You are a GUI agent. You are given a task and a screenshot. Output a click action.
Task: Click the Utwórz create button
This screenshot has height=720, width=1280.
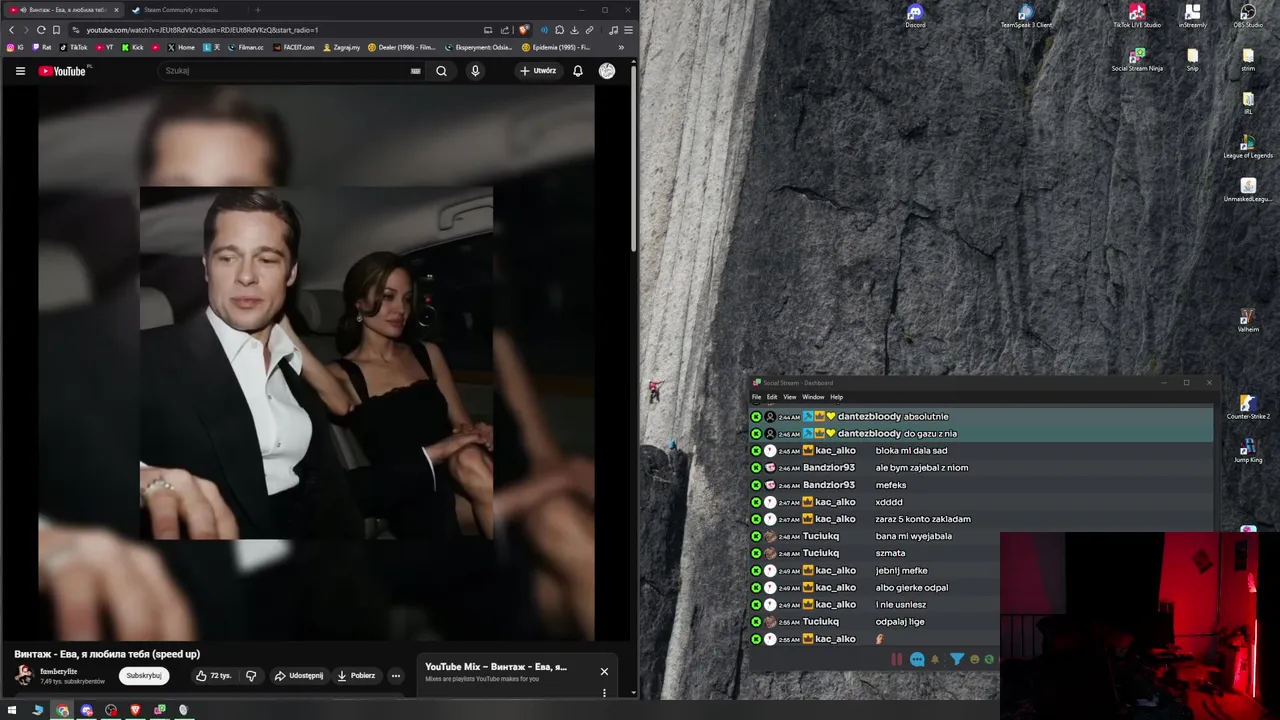pos(538,71)
